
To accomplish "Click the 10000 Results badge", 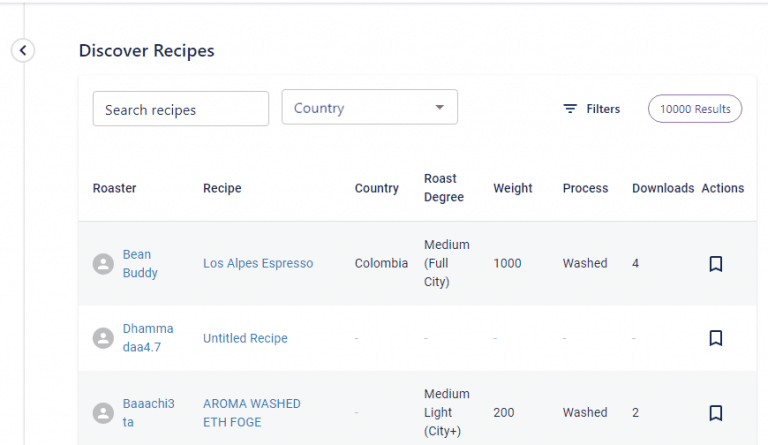I will tap(695, 109).
